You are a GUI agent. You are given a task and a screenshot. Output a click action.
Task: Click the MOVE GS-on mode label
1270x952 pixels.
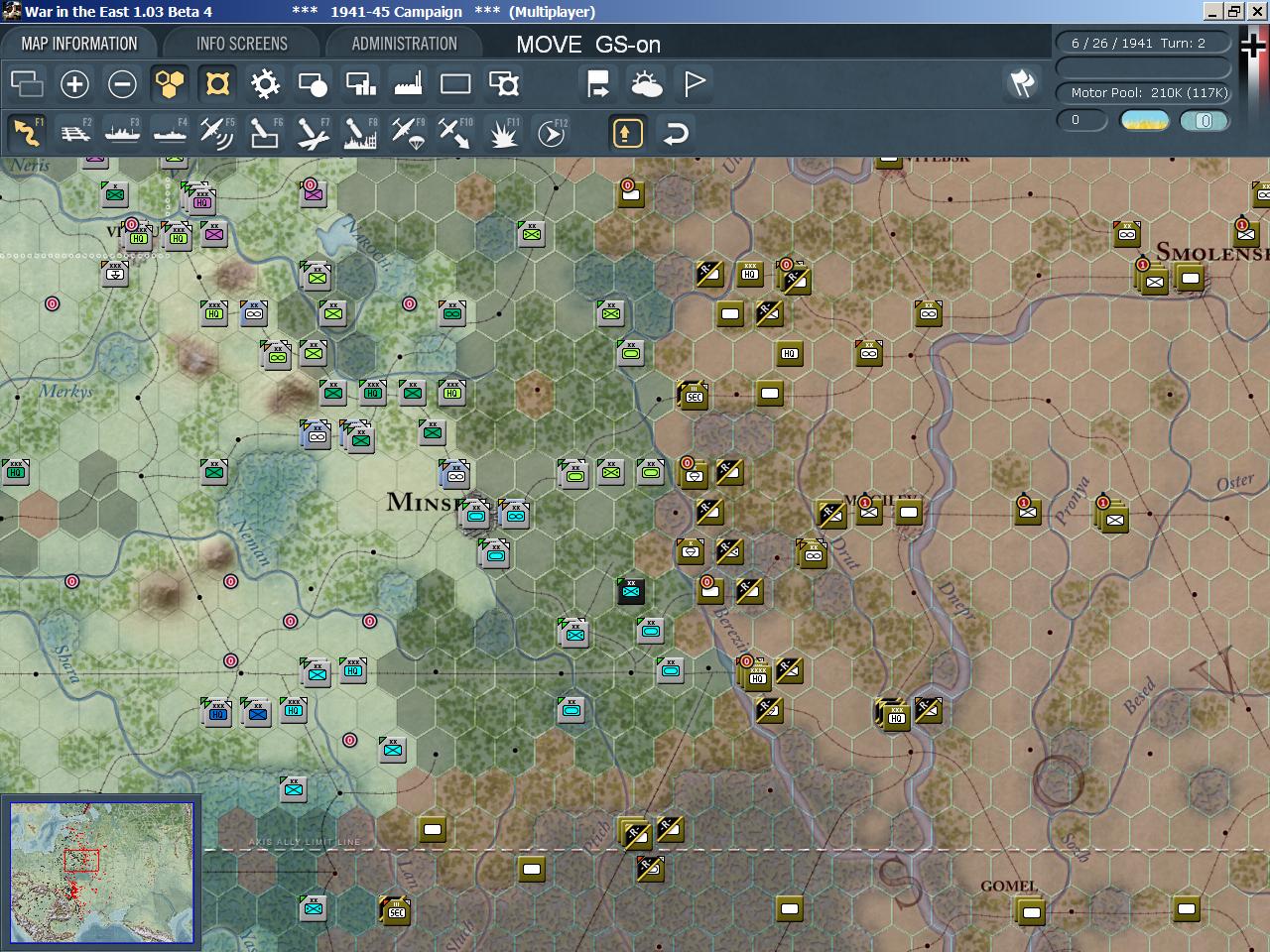point(588,45)
